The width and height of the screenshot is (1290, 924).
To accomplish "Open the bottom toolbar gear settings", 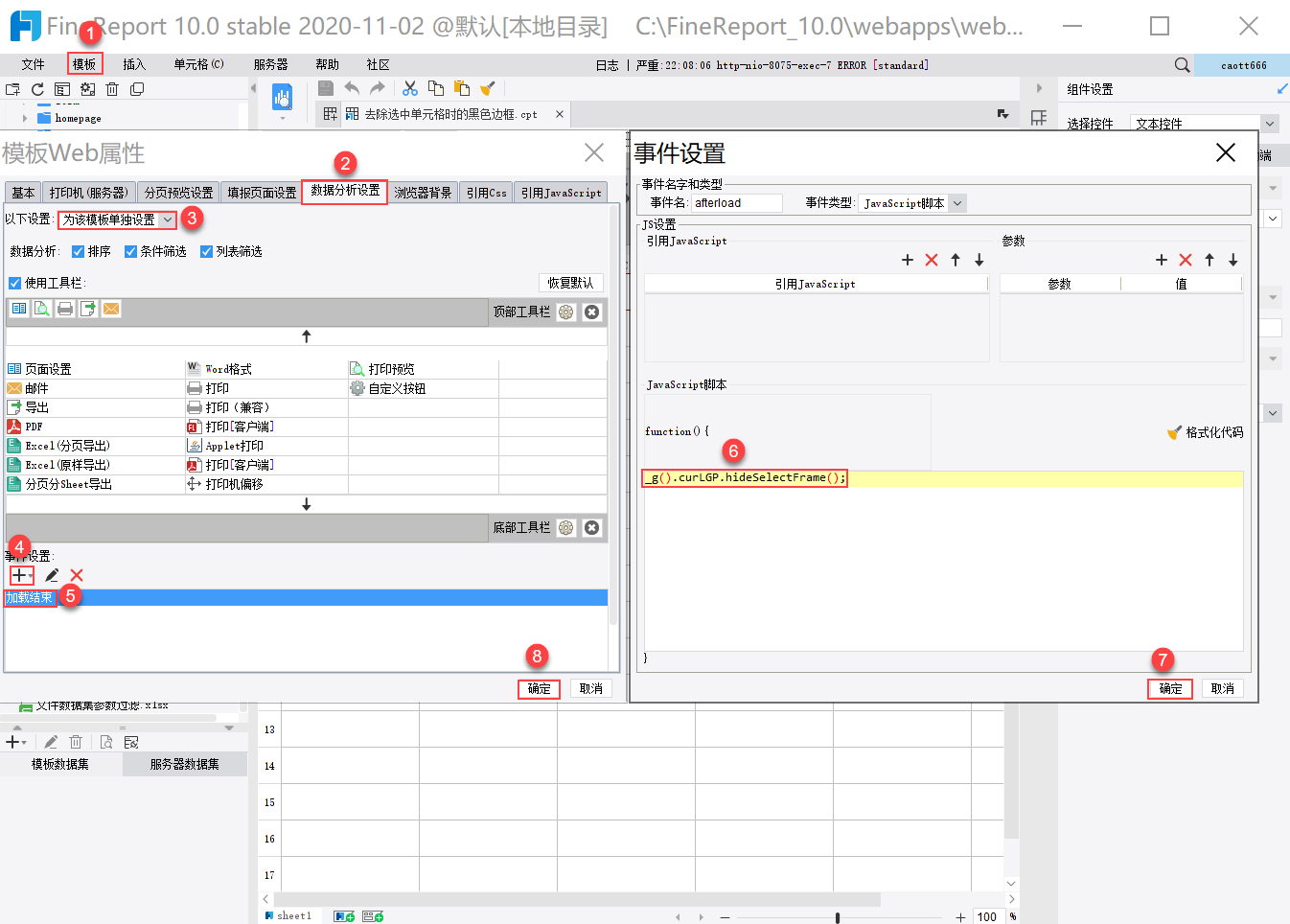I will (x=566, y=528).
